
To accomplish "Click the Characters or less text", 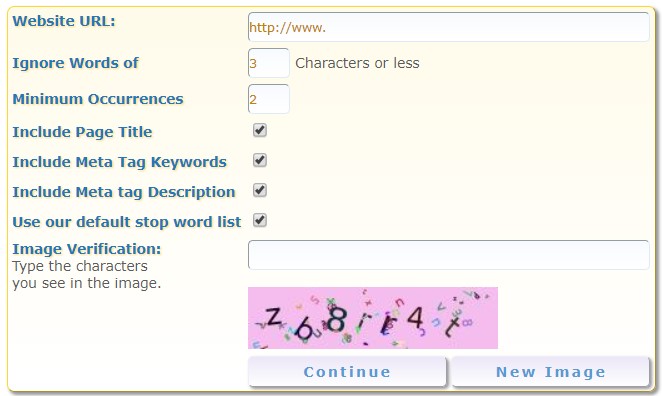I will click(x=357, y=63).
